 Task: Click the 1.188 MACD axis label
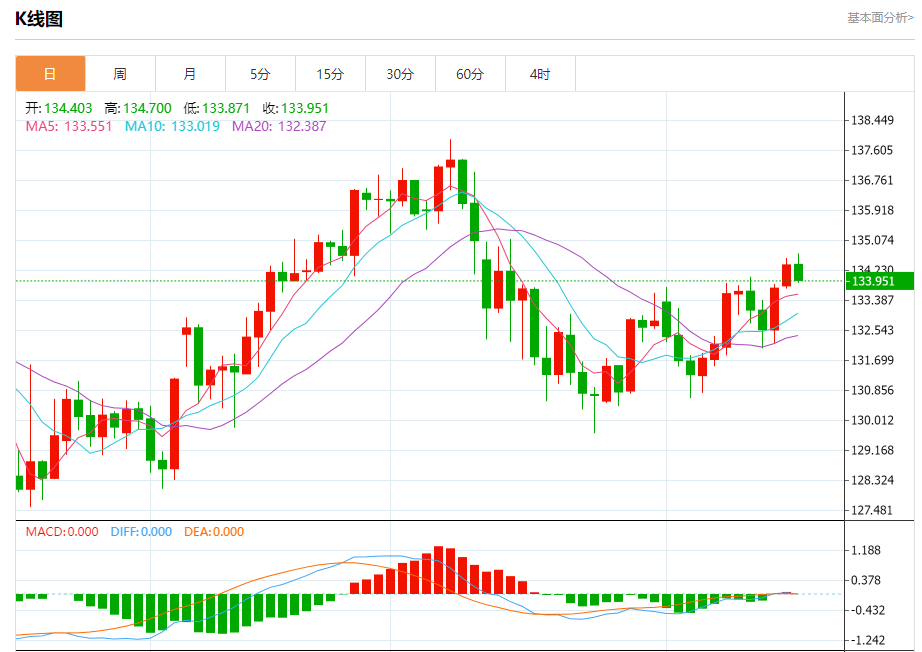tap(866, 550)
